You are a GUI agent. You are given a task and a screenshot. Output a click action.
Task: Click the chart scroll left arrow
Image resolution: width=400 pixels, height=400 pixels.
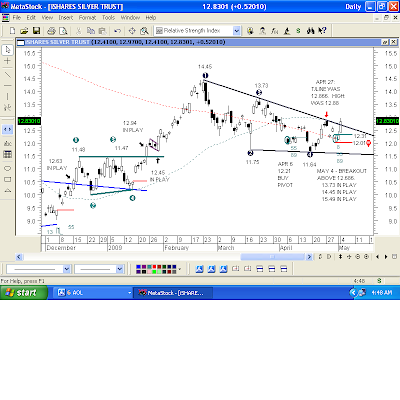click(x=19, y=257)
